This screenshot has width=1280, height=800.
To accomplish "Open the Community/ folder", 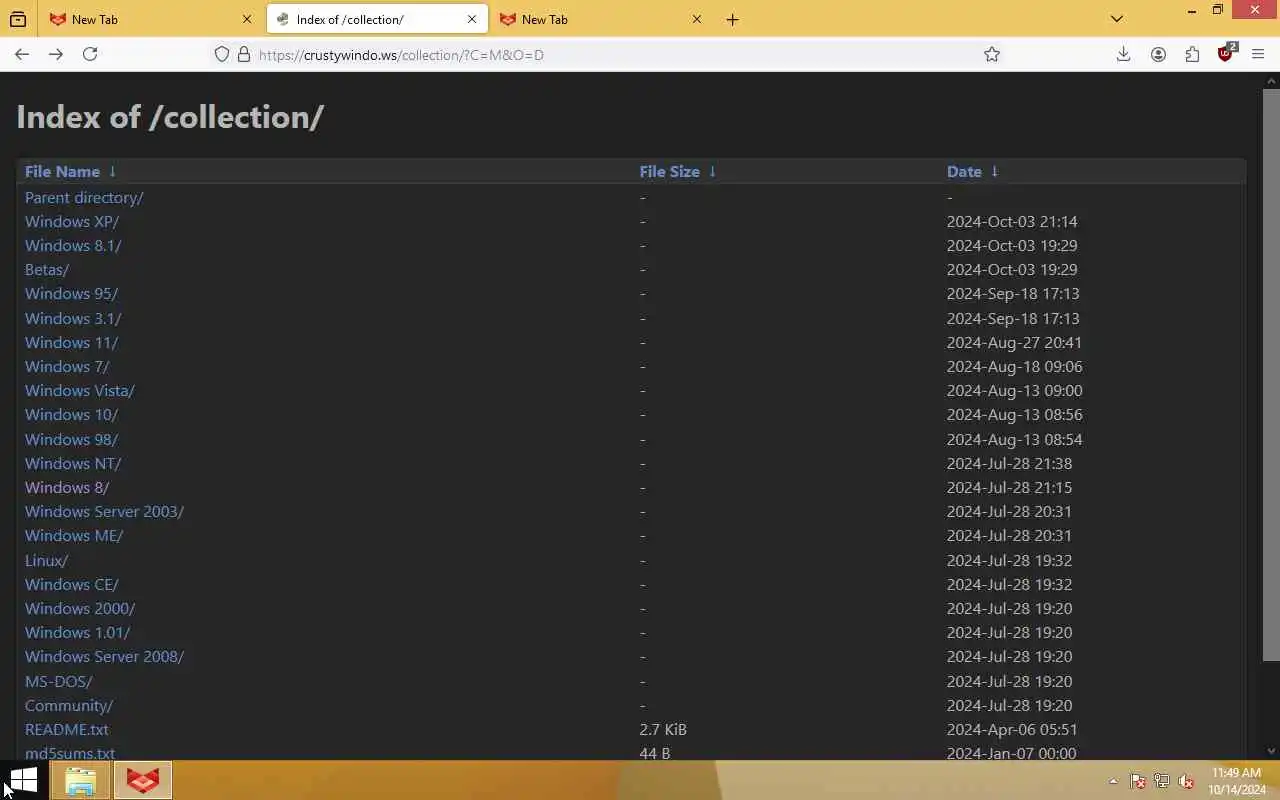I will click(x=69, y=706).
